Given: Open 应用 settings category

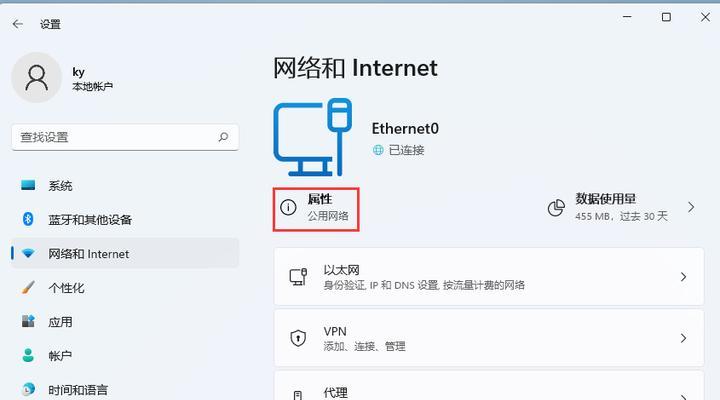Looking at the screenshot, I should click(x=125, y=322).
